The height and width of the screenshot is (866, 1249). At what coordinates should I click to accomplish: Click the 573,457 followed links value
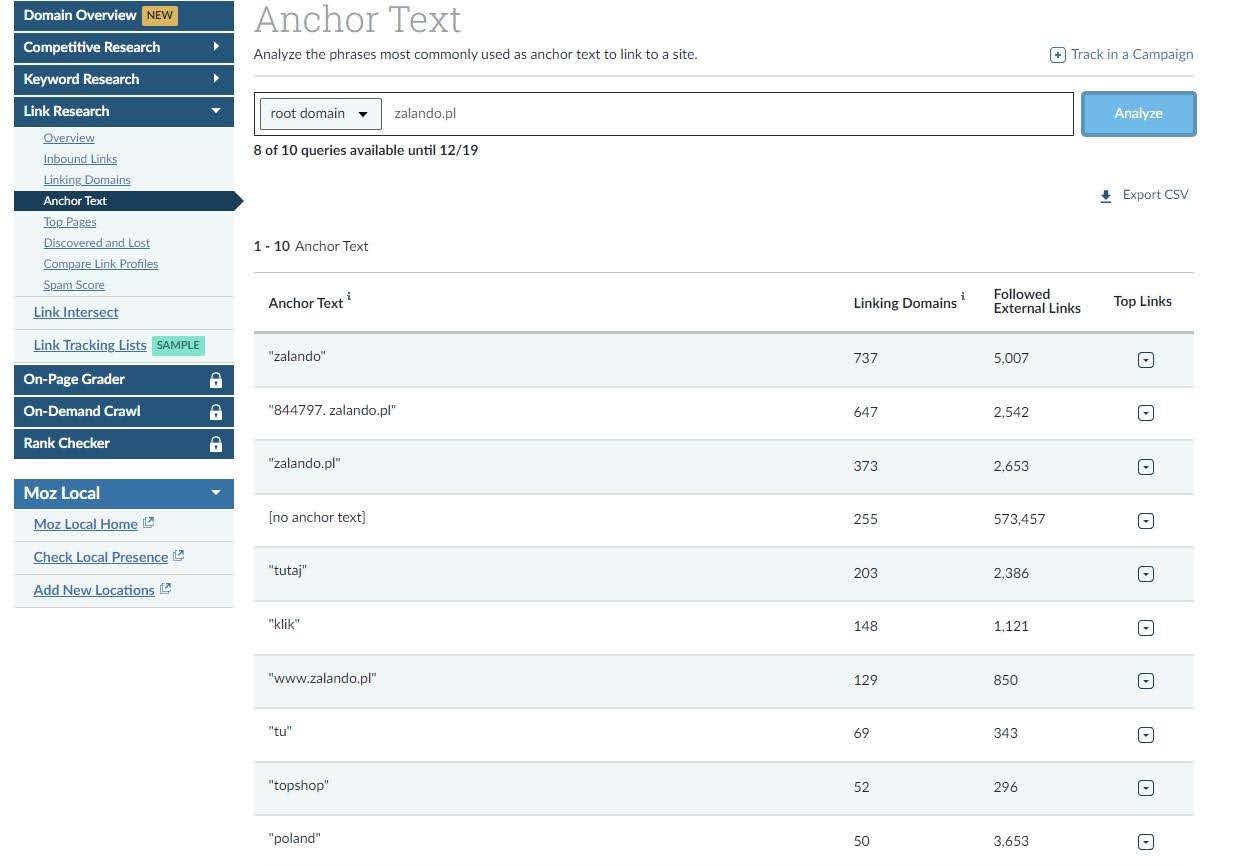[x=1020, y=519]
